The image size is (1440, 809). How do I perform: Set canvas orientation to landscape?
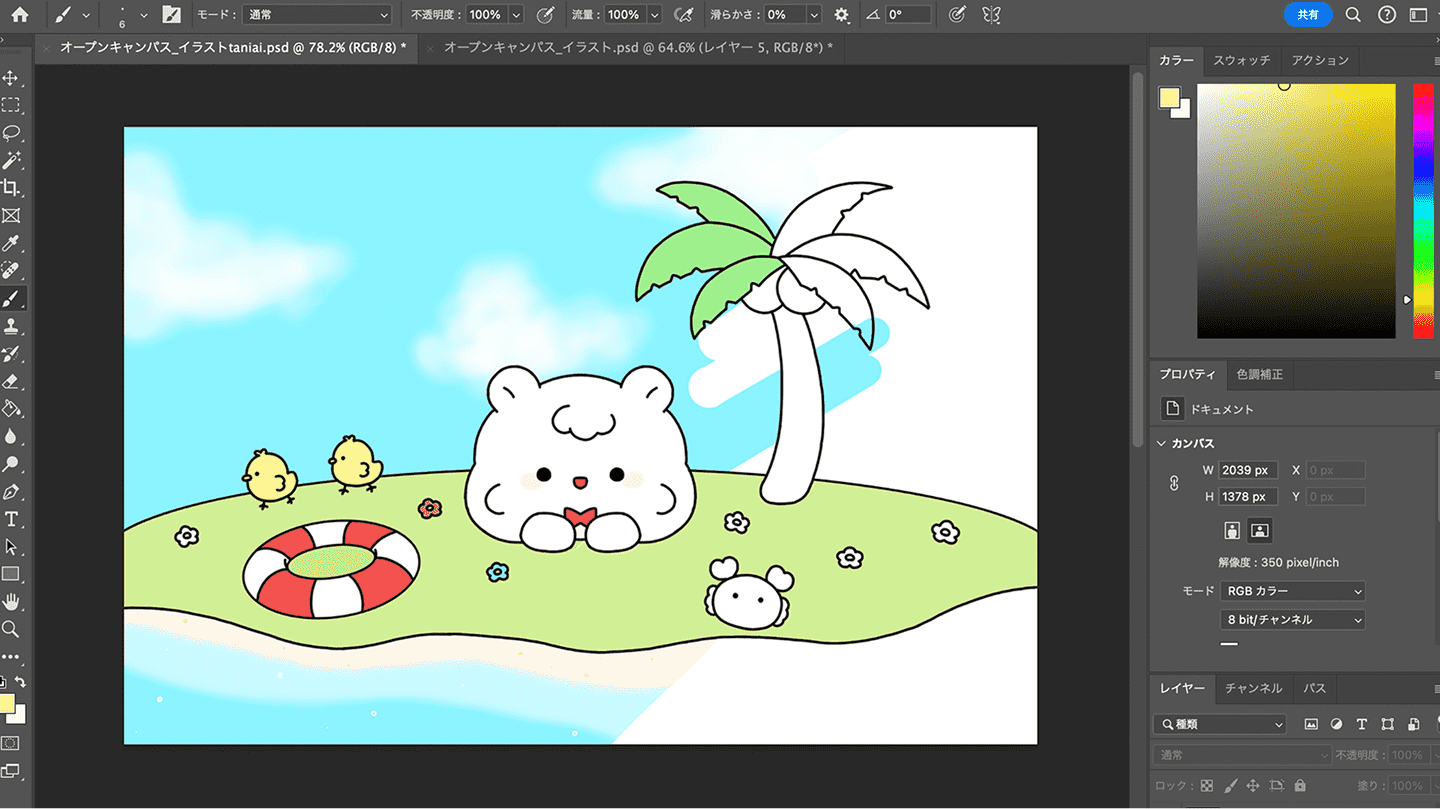(1259, 530)
